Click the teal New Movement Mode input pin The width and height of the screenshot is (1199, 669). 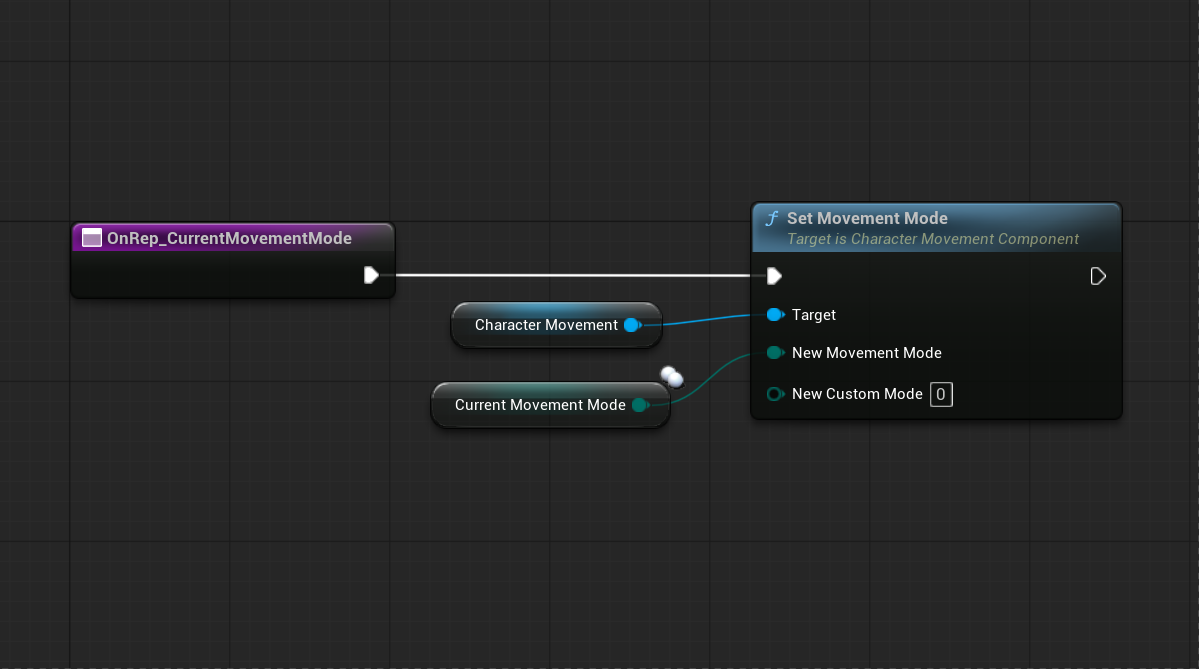coord(774,353)
